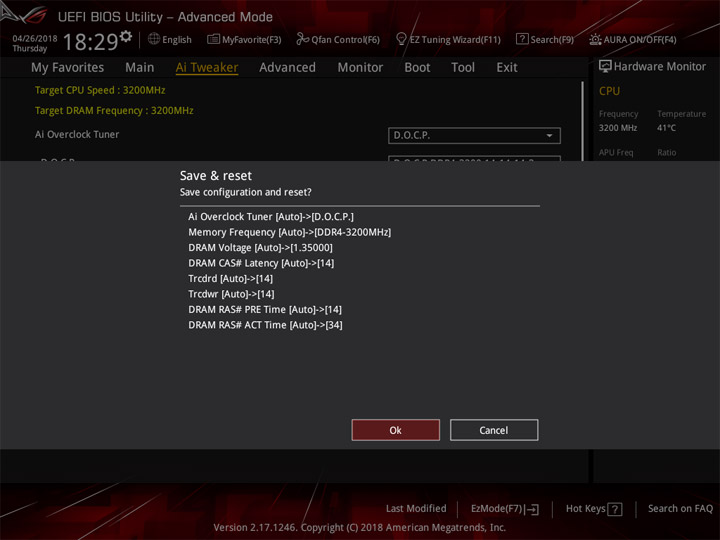Start EZ Tuning Wizard(F11) bulb icon
This screenshot has height=540, width=720.
pyautogui.click(x=401, y=39)
